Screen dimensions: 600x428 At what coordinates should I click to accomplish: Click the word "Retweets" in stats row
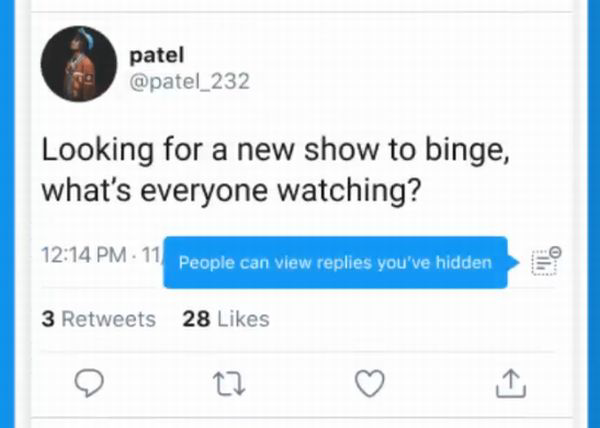pyautogui.click(x=108, y=319)
